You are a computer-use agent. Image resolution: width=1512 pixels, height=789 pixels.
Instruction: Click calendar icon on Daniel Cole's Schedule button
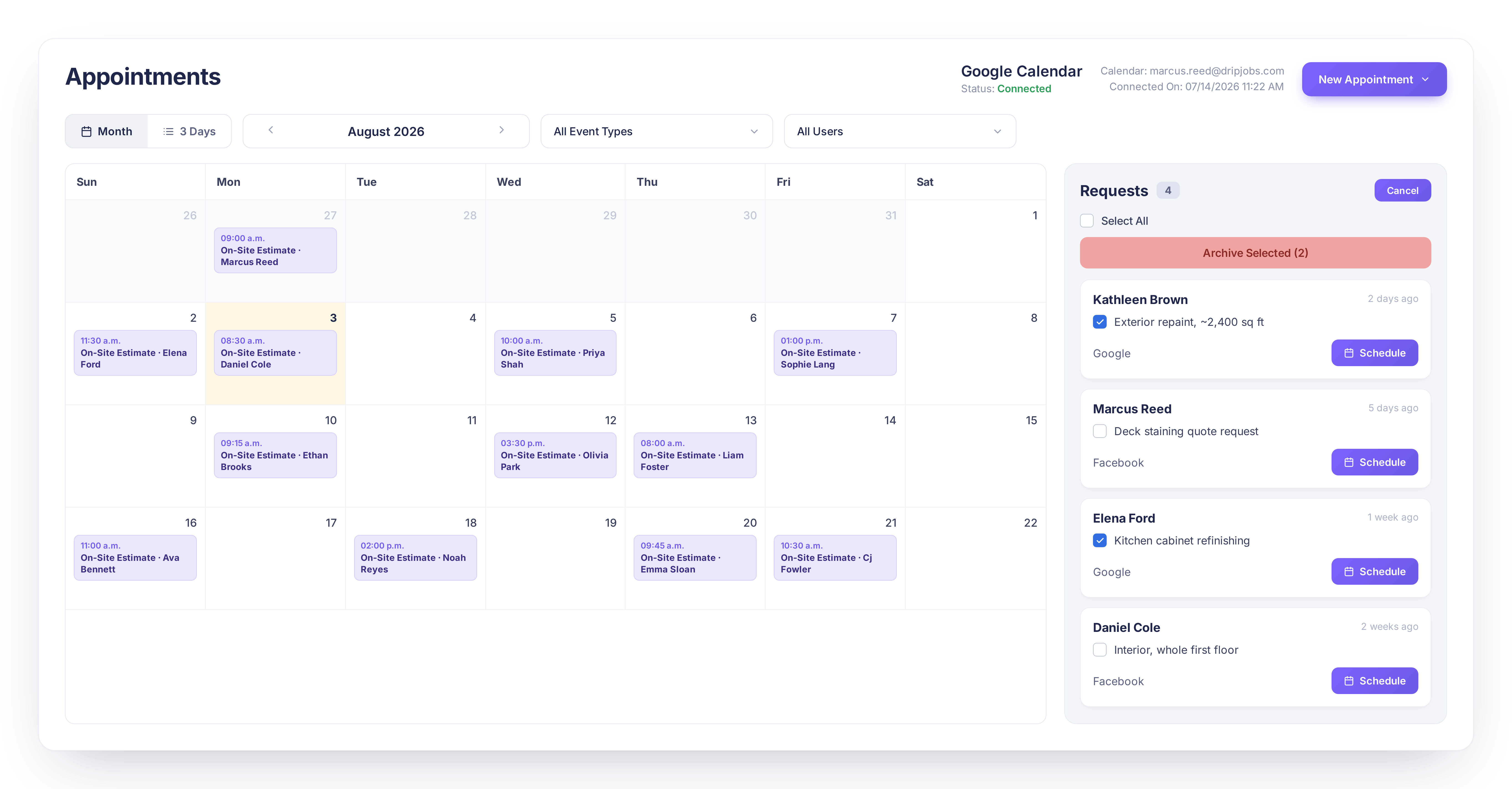pos(1349,681)
